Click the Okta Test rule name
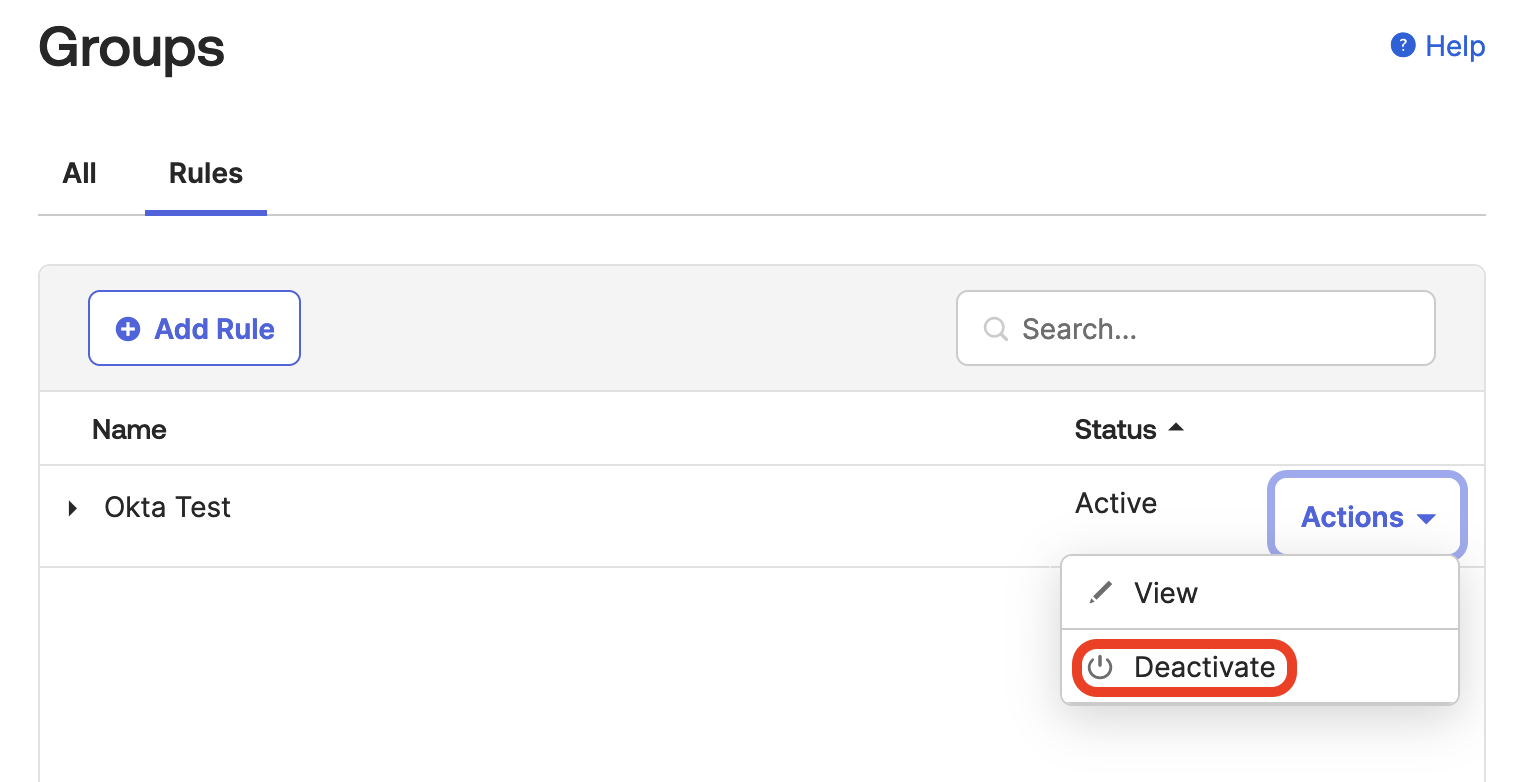 (167, 508)
